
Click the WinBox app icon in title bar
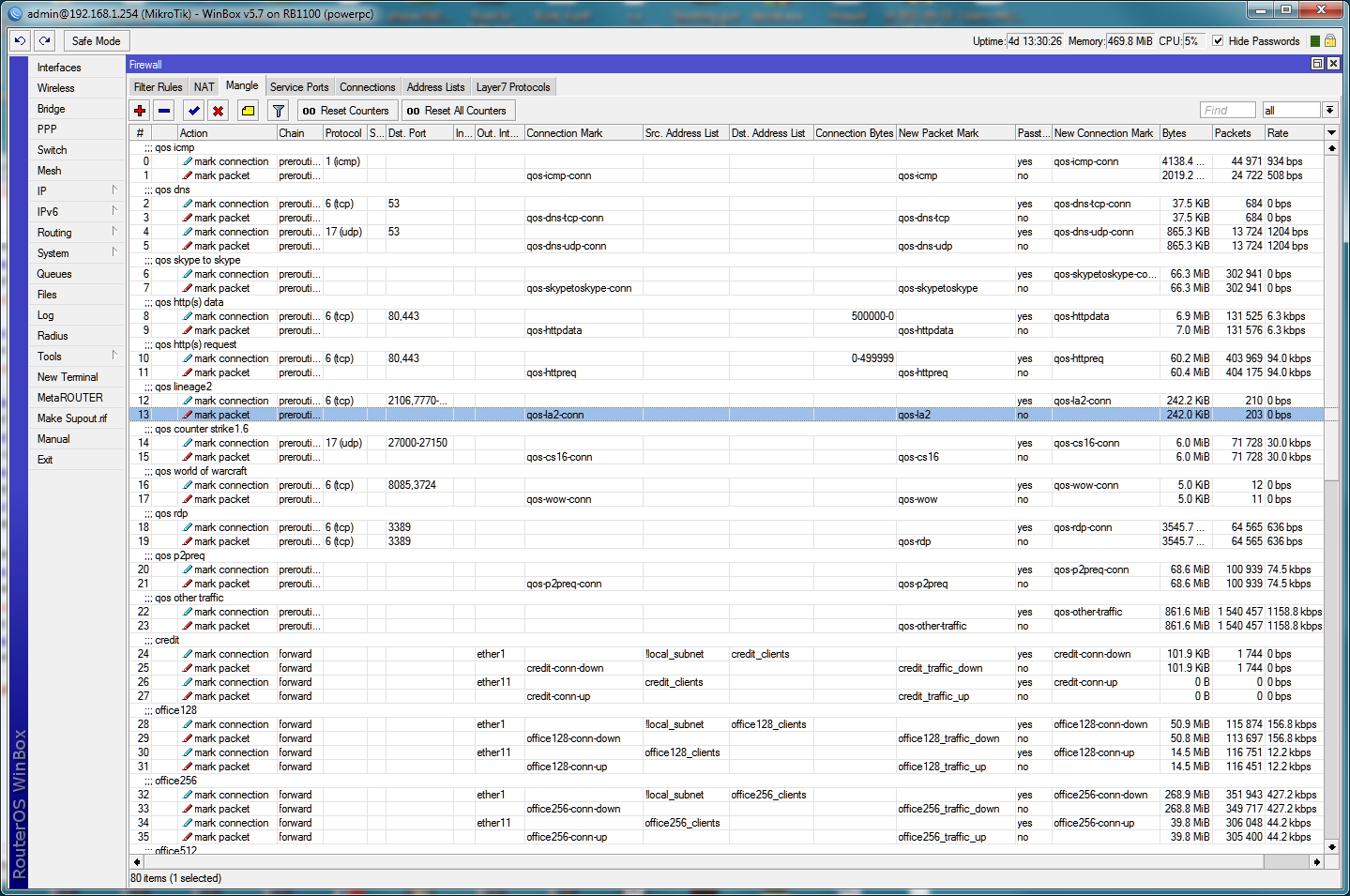(15, 13)
